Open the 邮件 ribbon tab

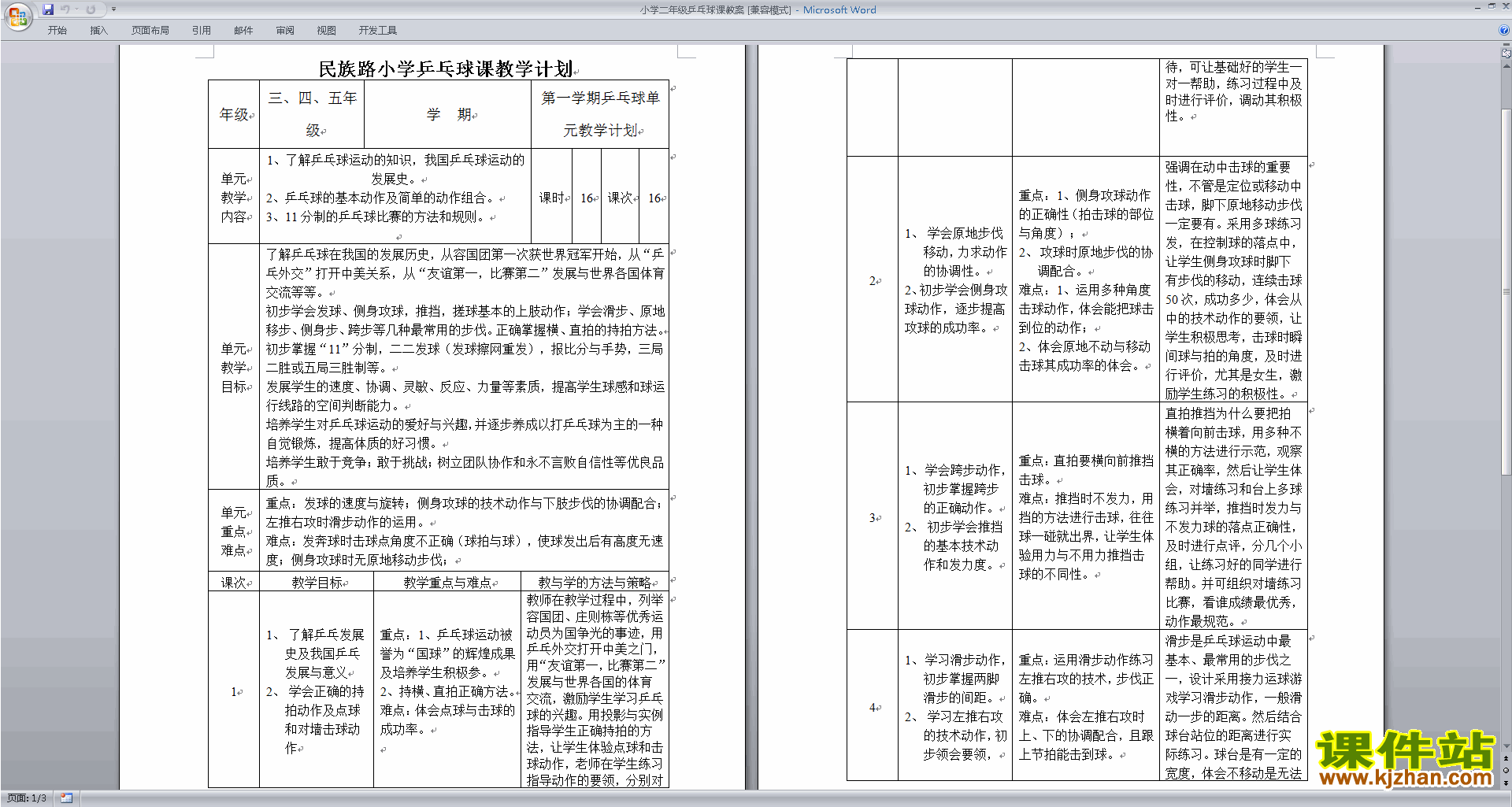(243, 31)
